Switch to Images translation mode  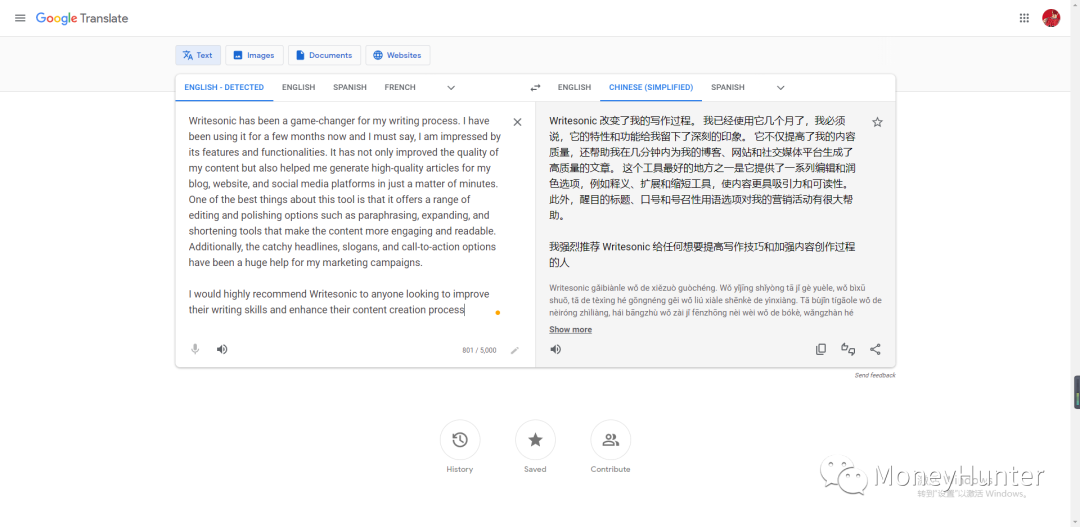click(x=254, y=55)
